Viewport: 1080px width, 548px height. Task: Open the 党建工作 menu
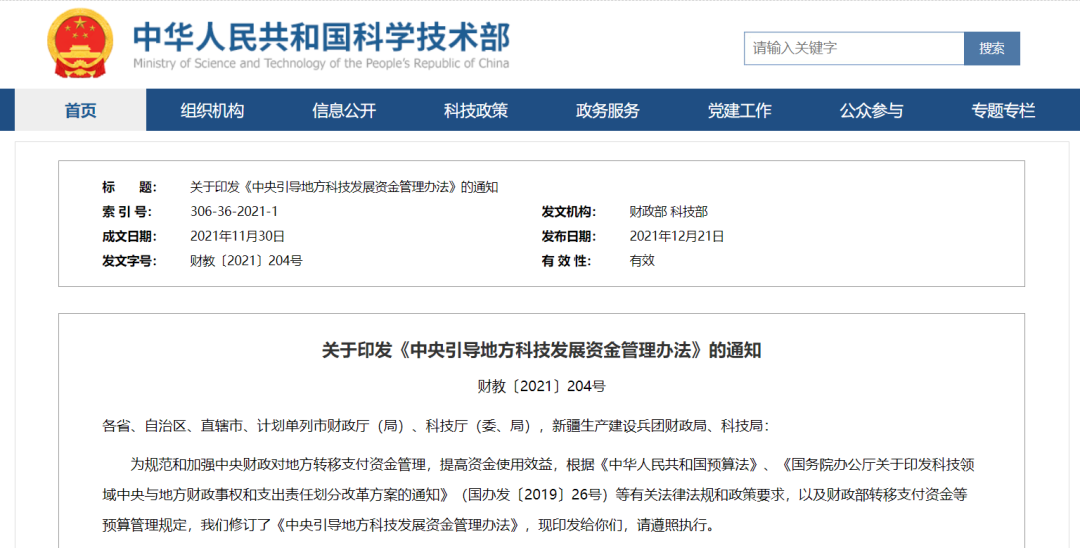click(x=739, y=110)
